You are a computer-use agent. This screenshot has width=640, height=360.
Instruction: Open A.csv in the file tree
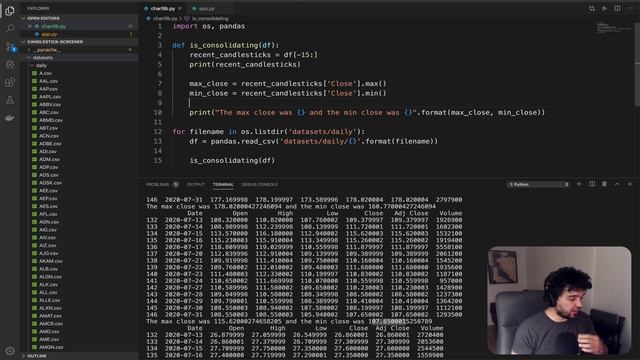(45, 73)
